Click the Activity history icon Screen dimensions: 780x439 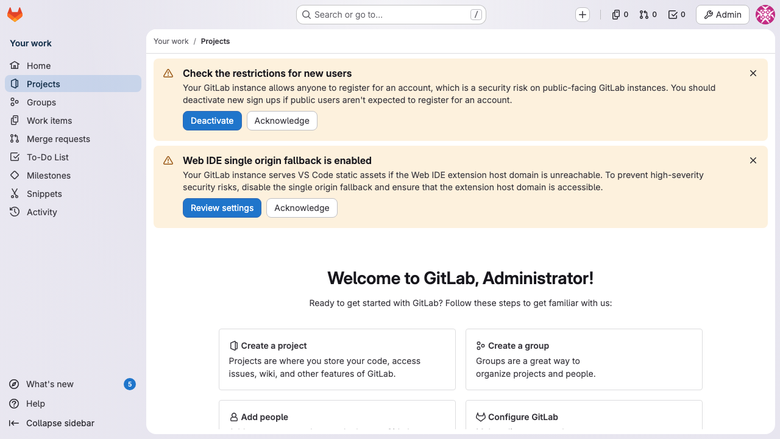pos(14,212)
